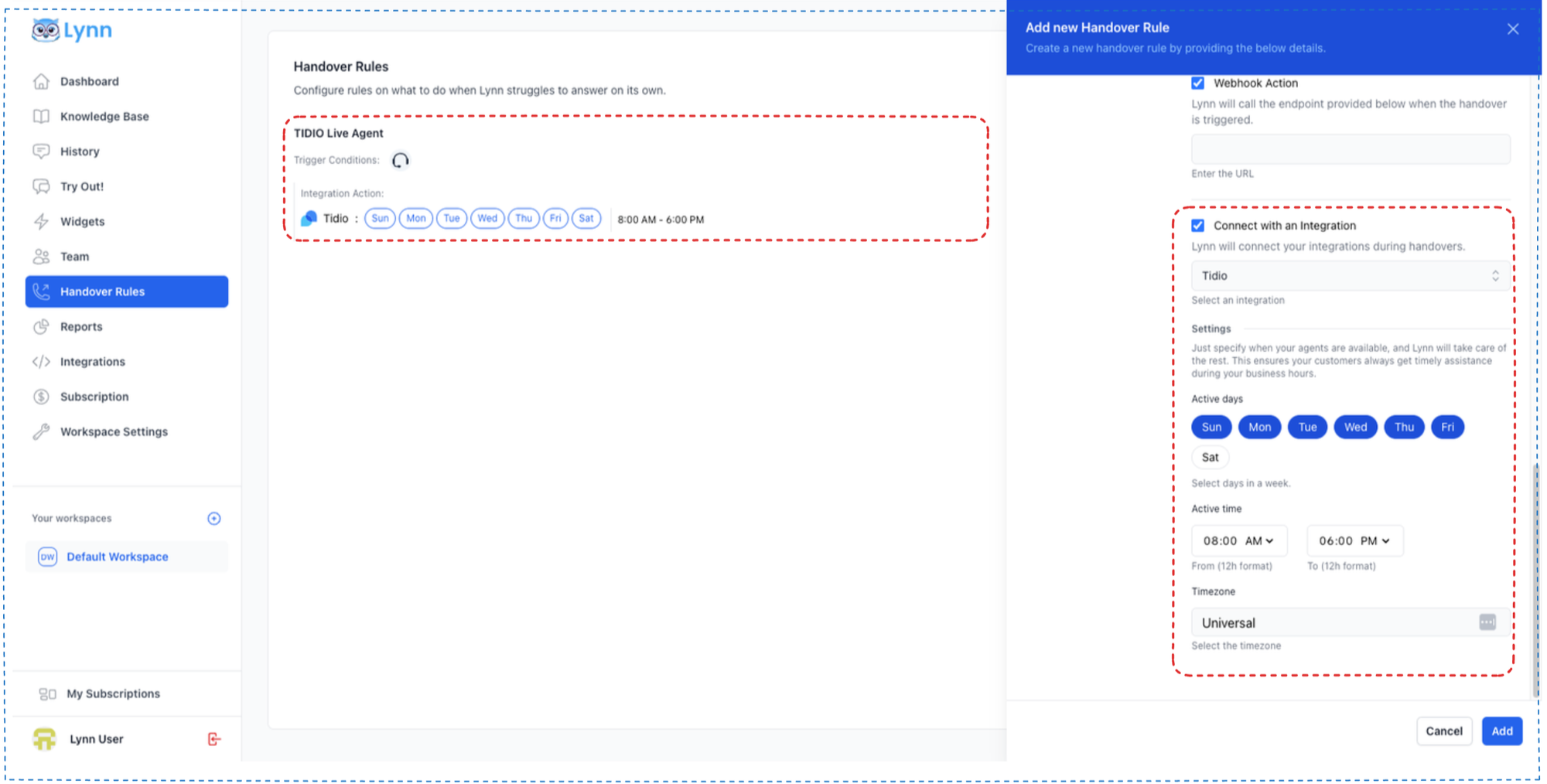Uncheck the Webhook Action checkbox
Viewport: 1547px width, 784px height.
pos(1198,83)
